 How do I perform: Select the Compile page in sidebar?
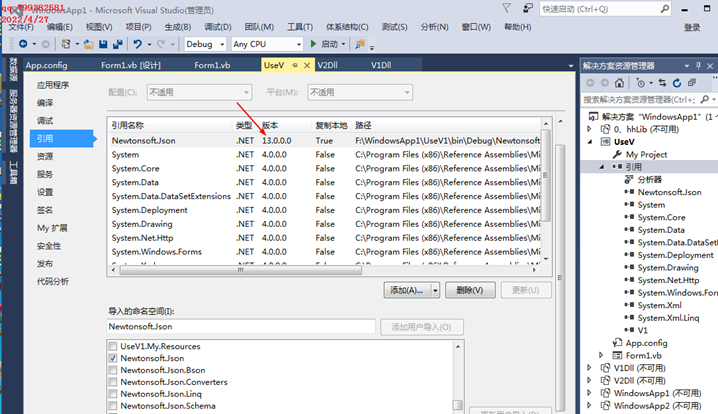(x=45, y=103)
